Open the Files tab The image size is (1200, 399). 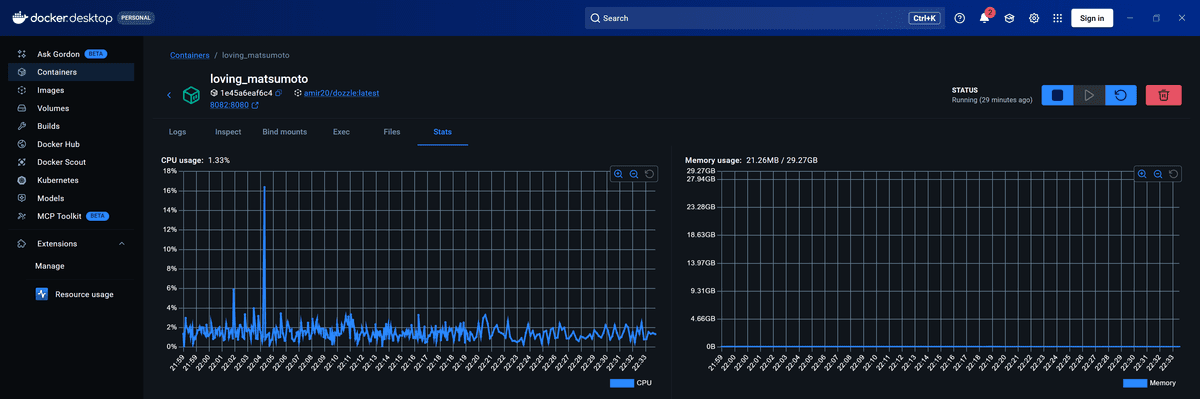(392, 132)
